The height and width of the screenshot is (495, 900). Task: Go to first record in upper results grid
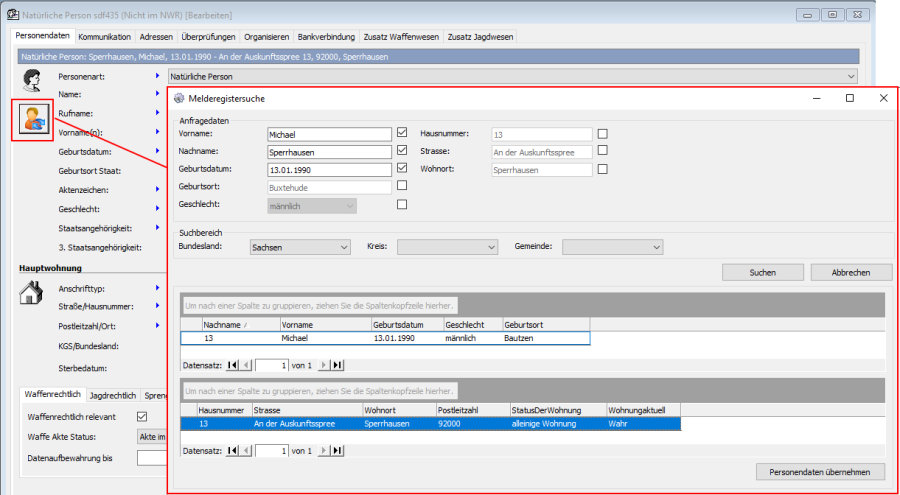click(233, 365)
